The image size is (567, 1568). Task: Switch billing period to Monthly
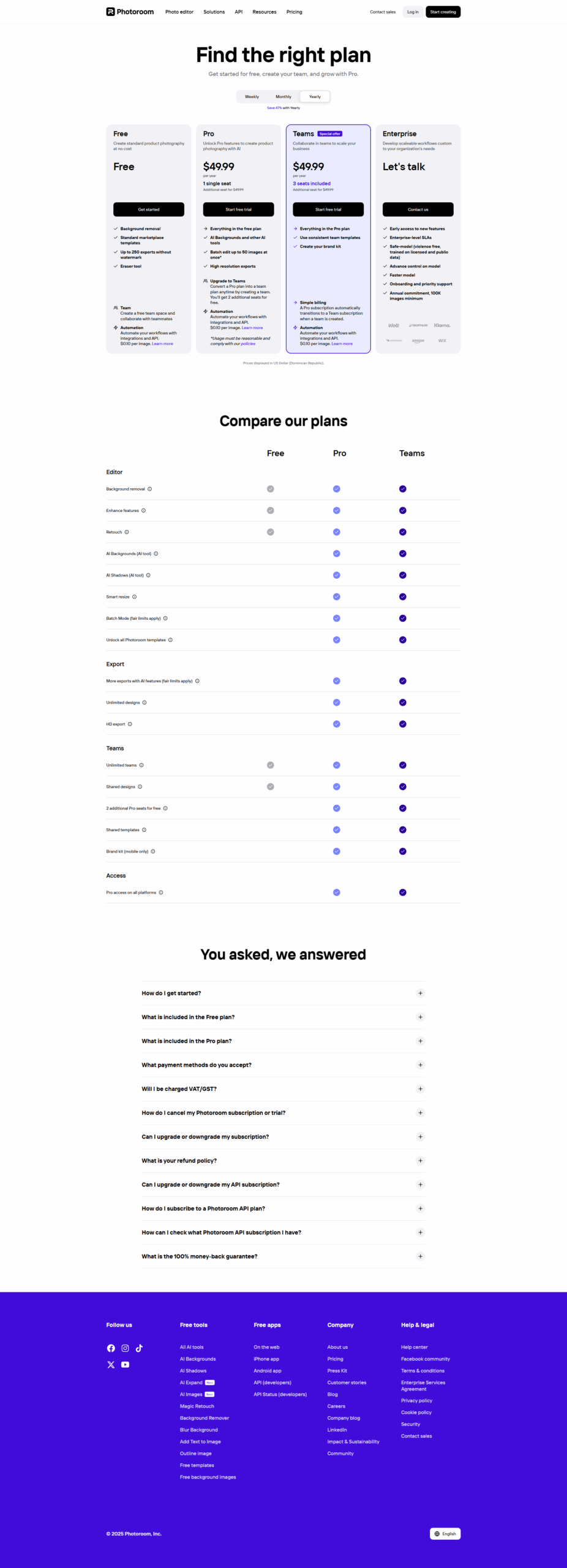click(x=283, y=97)
